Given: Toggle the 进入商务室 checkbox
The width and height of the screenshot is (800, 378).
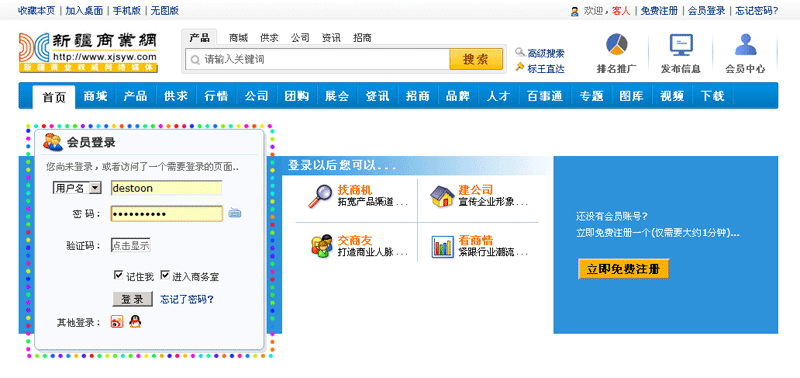Looking at the screenshot, I should pos(165,275).
